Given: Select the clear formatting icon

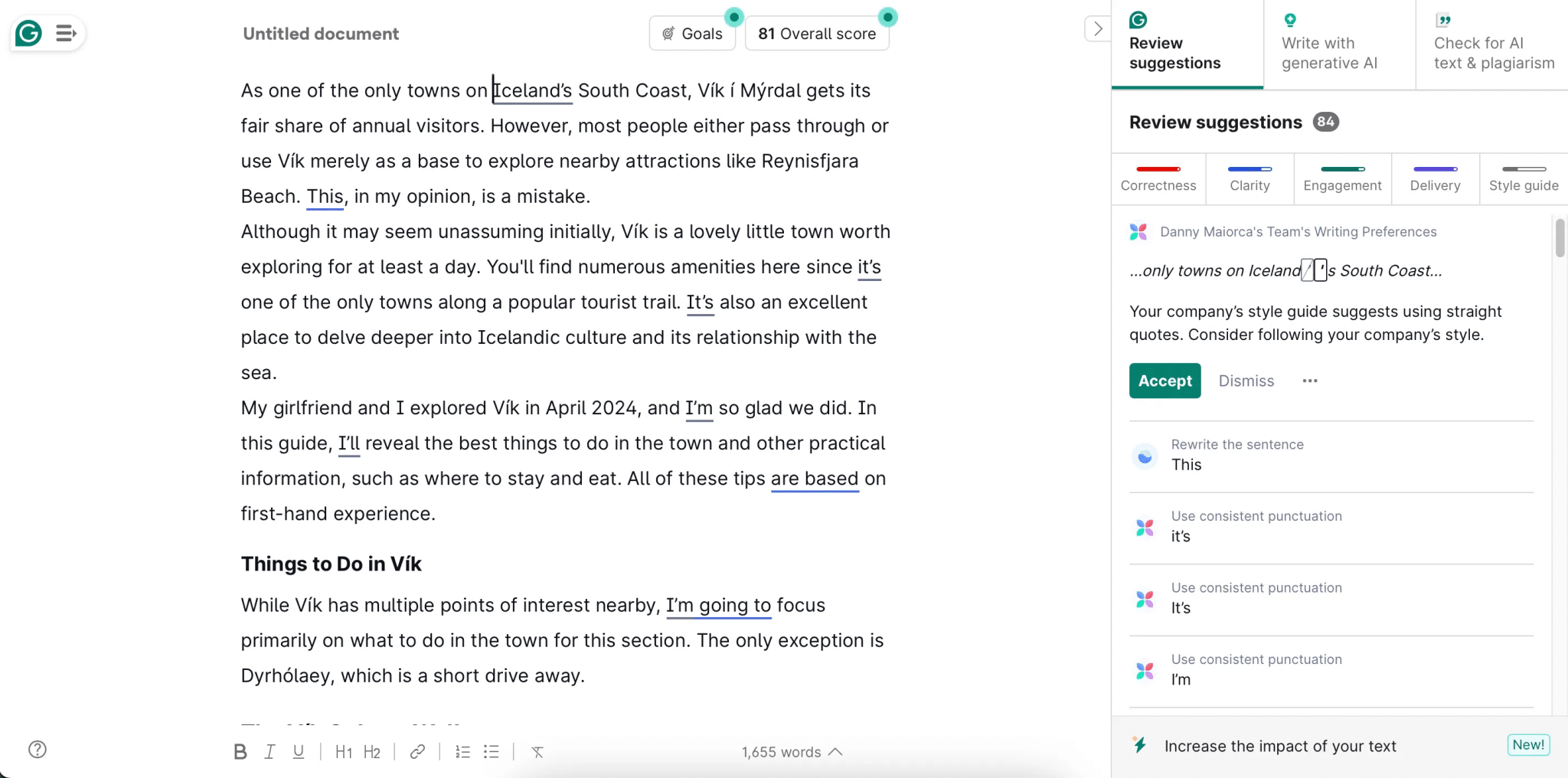Looking at the screenshot, I should click(537, 752).
